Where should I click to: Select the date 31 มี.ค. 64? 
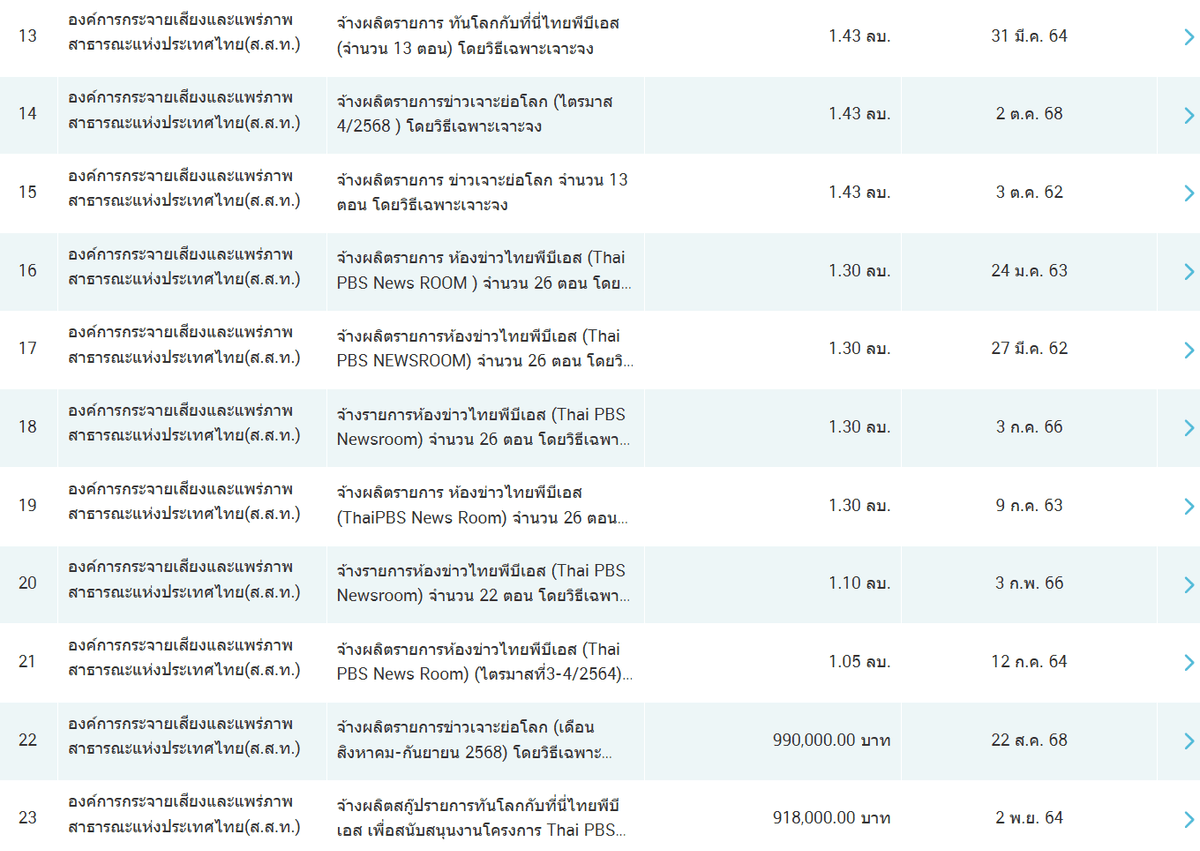[x=1029, y=36]
